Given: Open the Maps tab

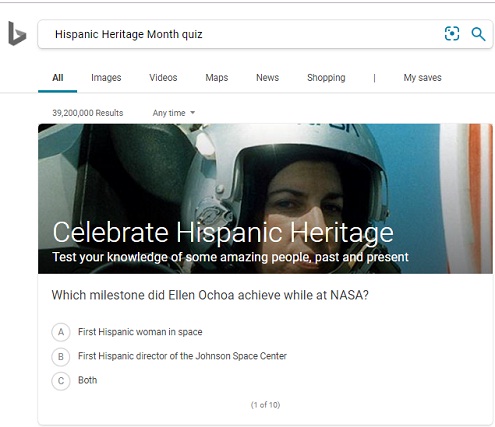Looking at the screenshot, I should pos(217,78).
